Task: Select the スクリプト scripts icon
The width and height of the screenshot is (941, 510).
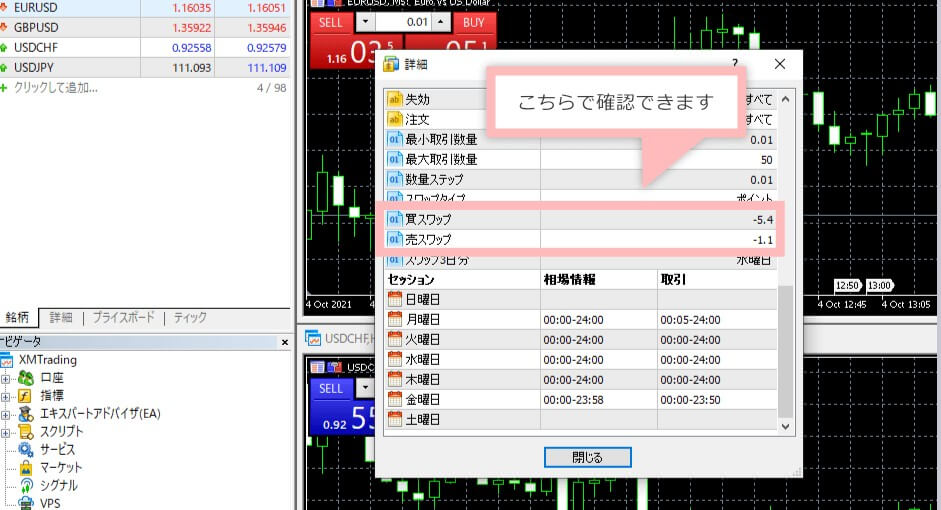Action: [x=25, y=432]
